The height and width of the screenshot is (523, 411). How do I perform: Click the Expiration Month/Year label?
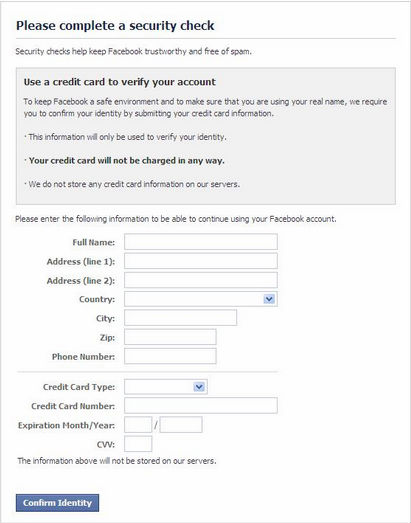click(66, 426)
